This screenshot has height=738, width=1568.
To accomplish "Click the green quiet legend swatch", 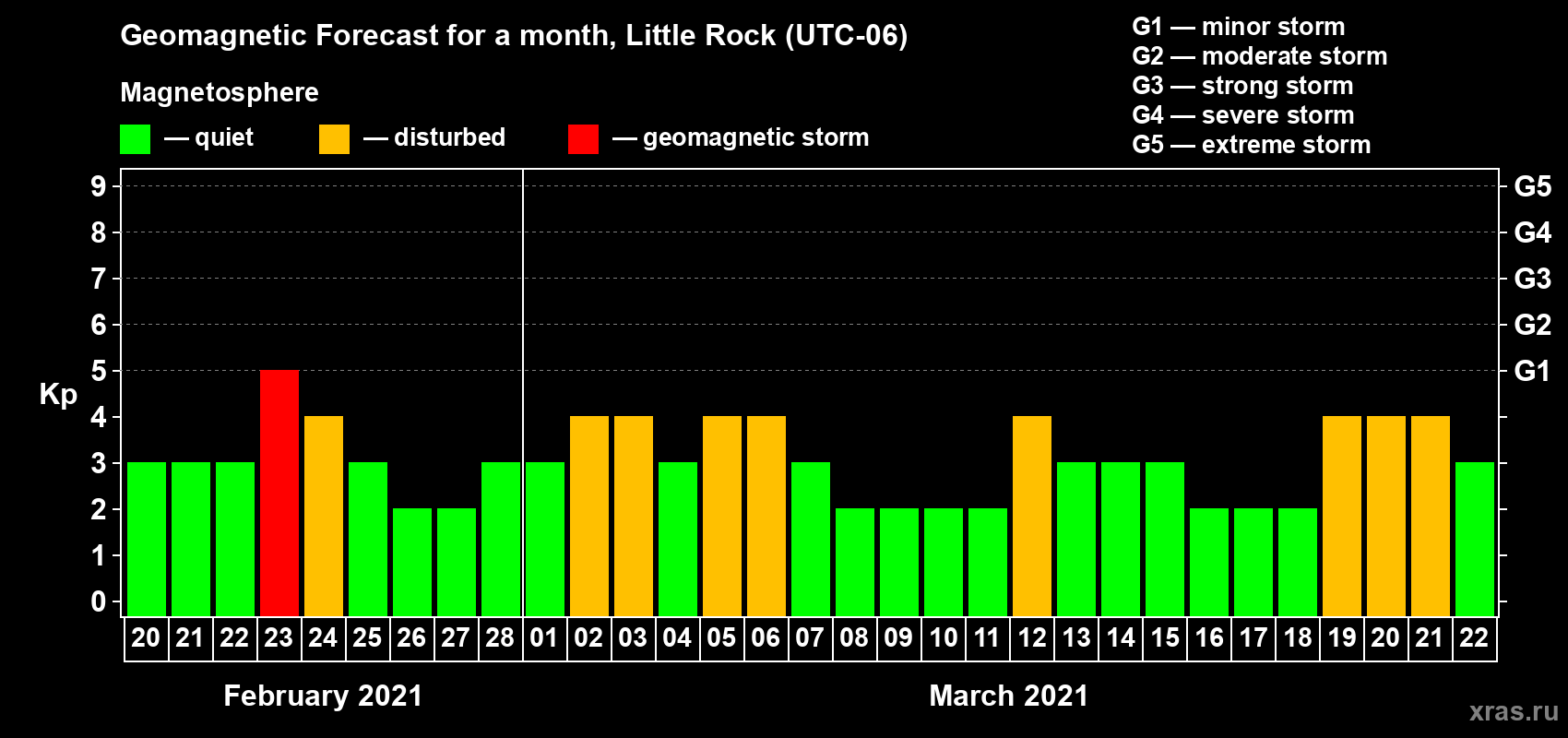I will tap(135, 139).
